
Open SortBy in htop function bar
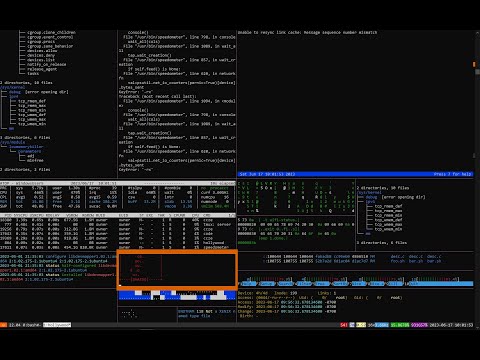[x=340, y=284]
